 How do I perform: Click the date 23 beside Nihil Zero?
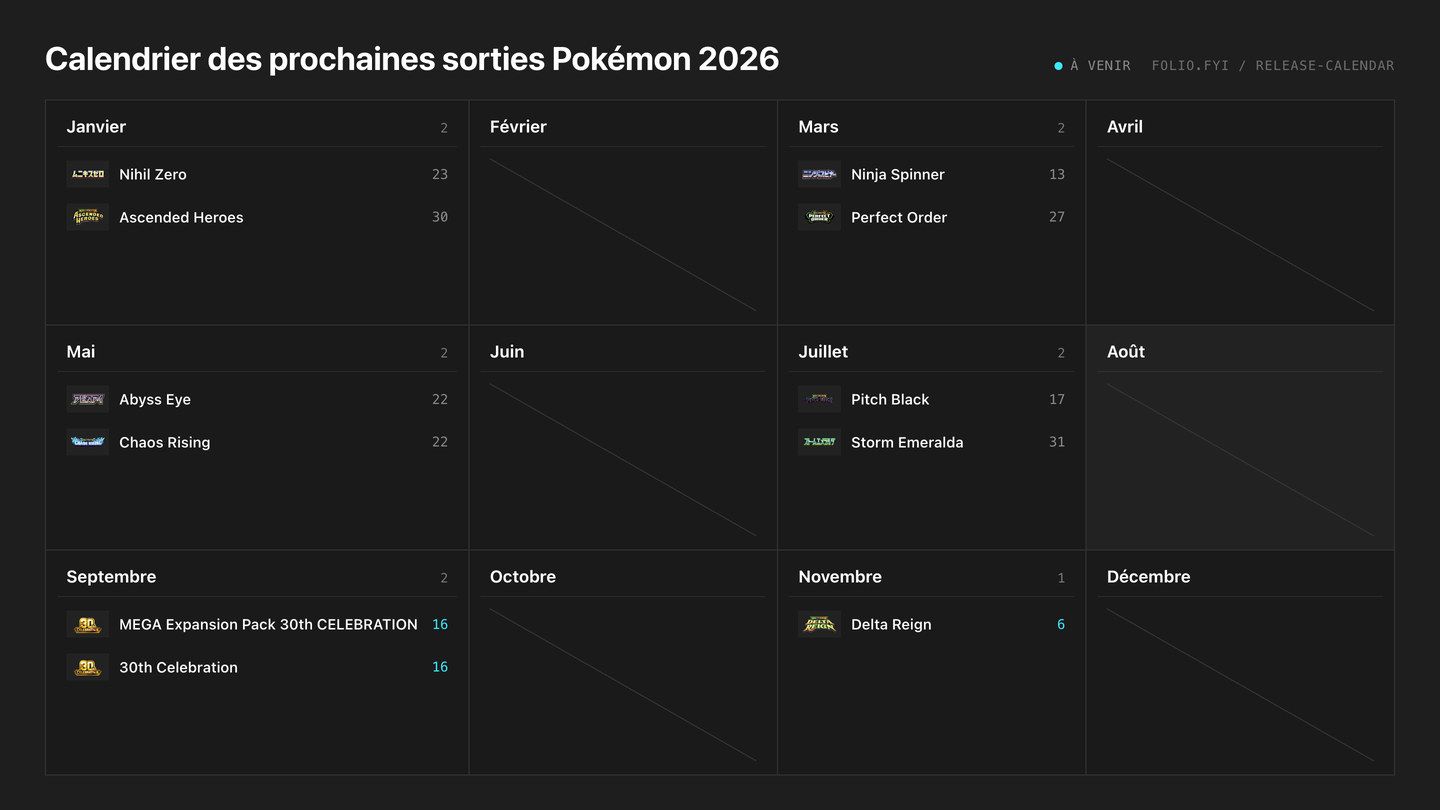pyautogui.click(x=440, y=174)
